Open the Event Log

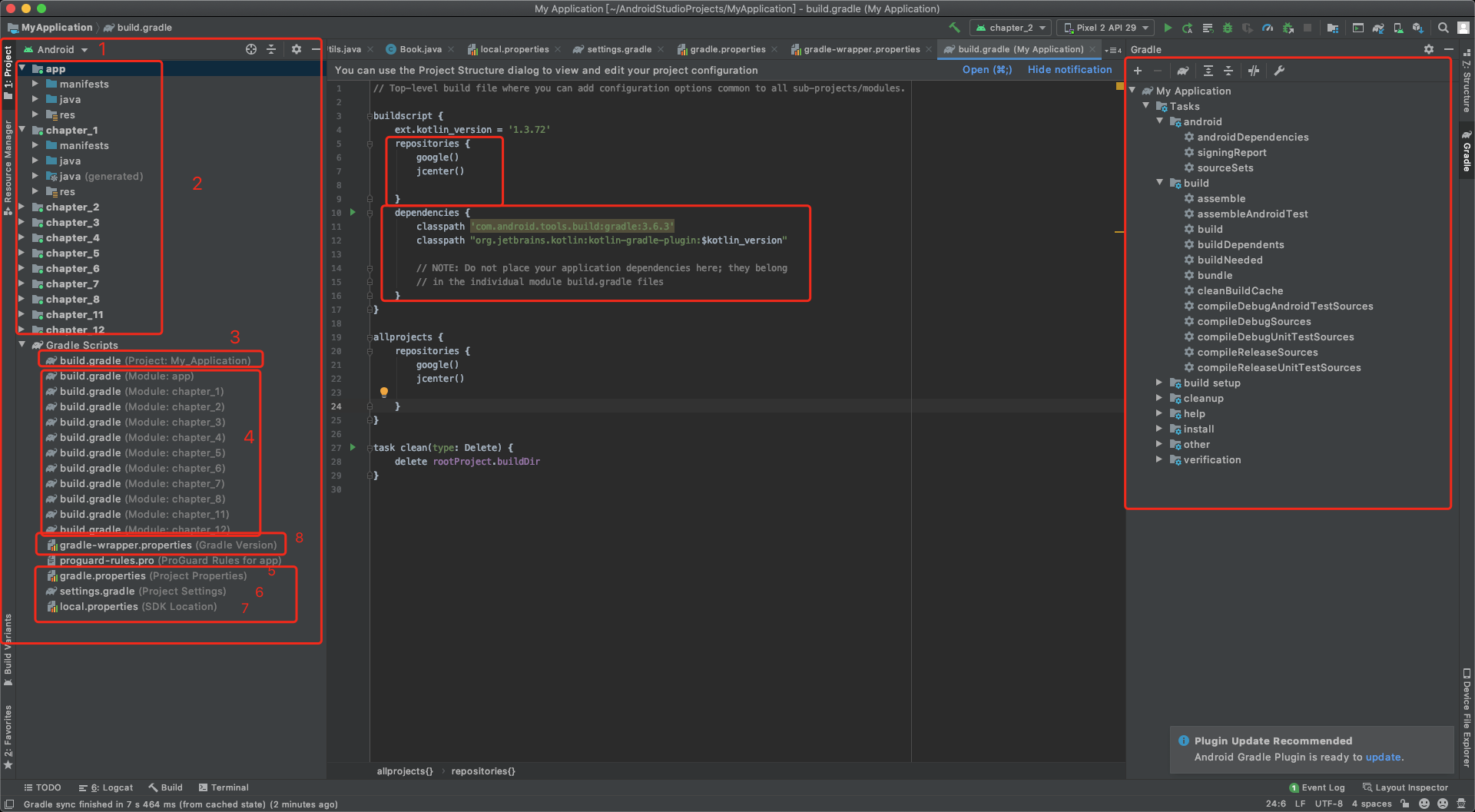pyautogui.click(x=1317, y=787)
